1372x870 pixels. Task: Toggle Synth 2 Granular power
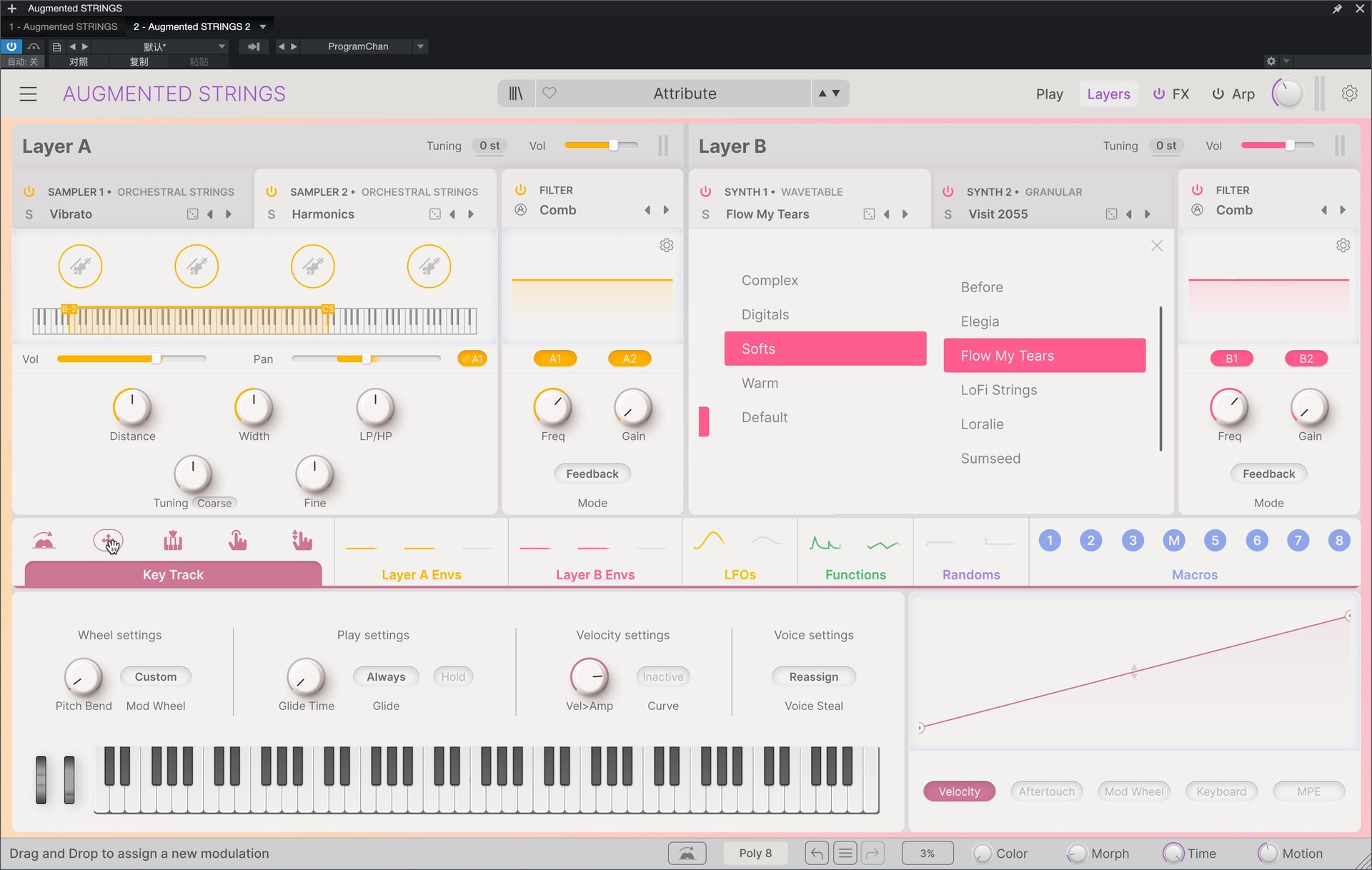948,191
